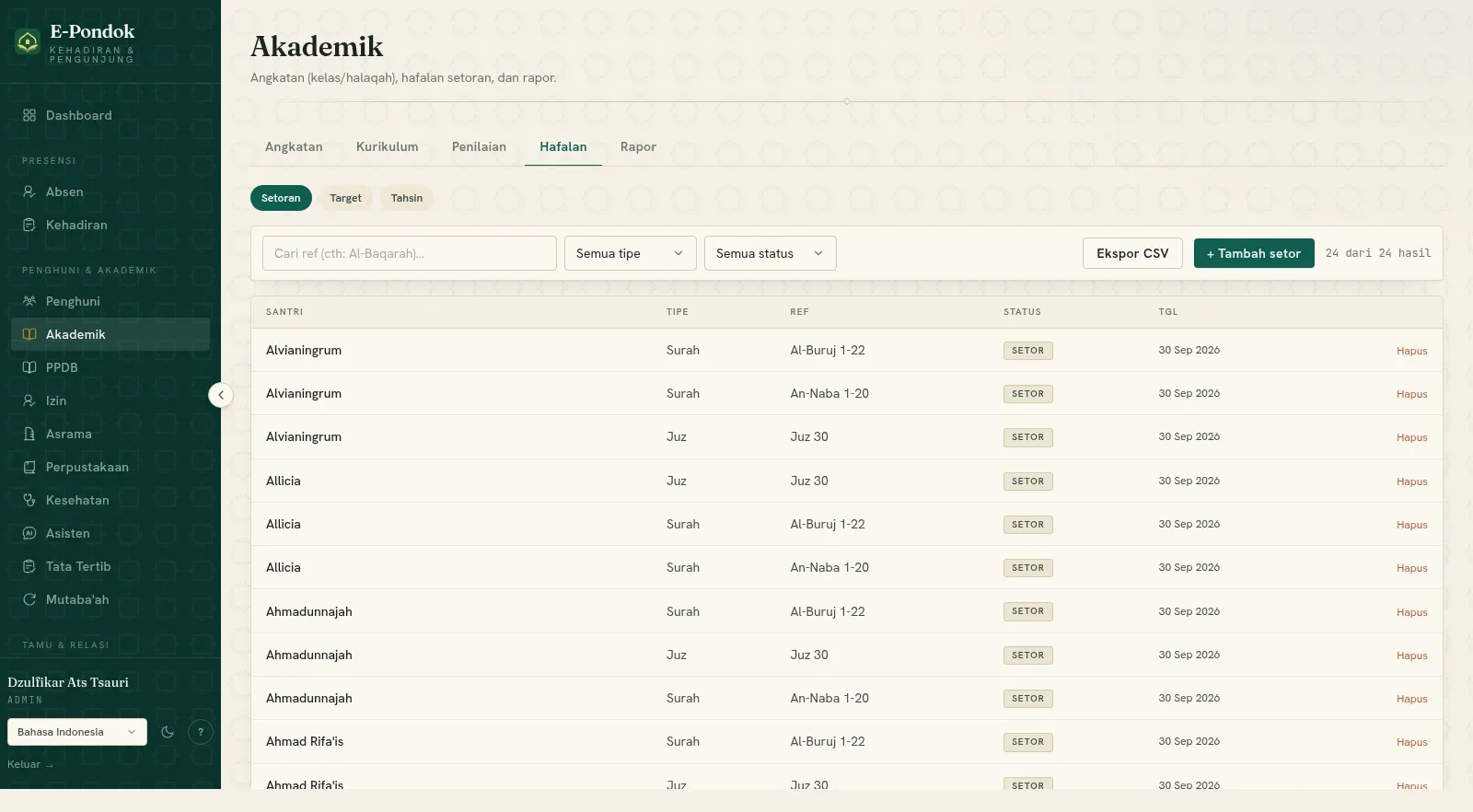Click the PPDB book icon
Screen dimensions: 1473x812
[29, 367]
